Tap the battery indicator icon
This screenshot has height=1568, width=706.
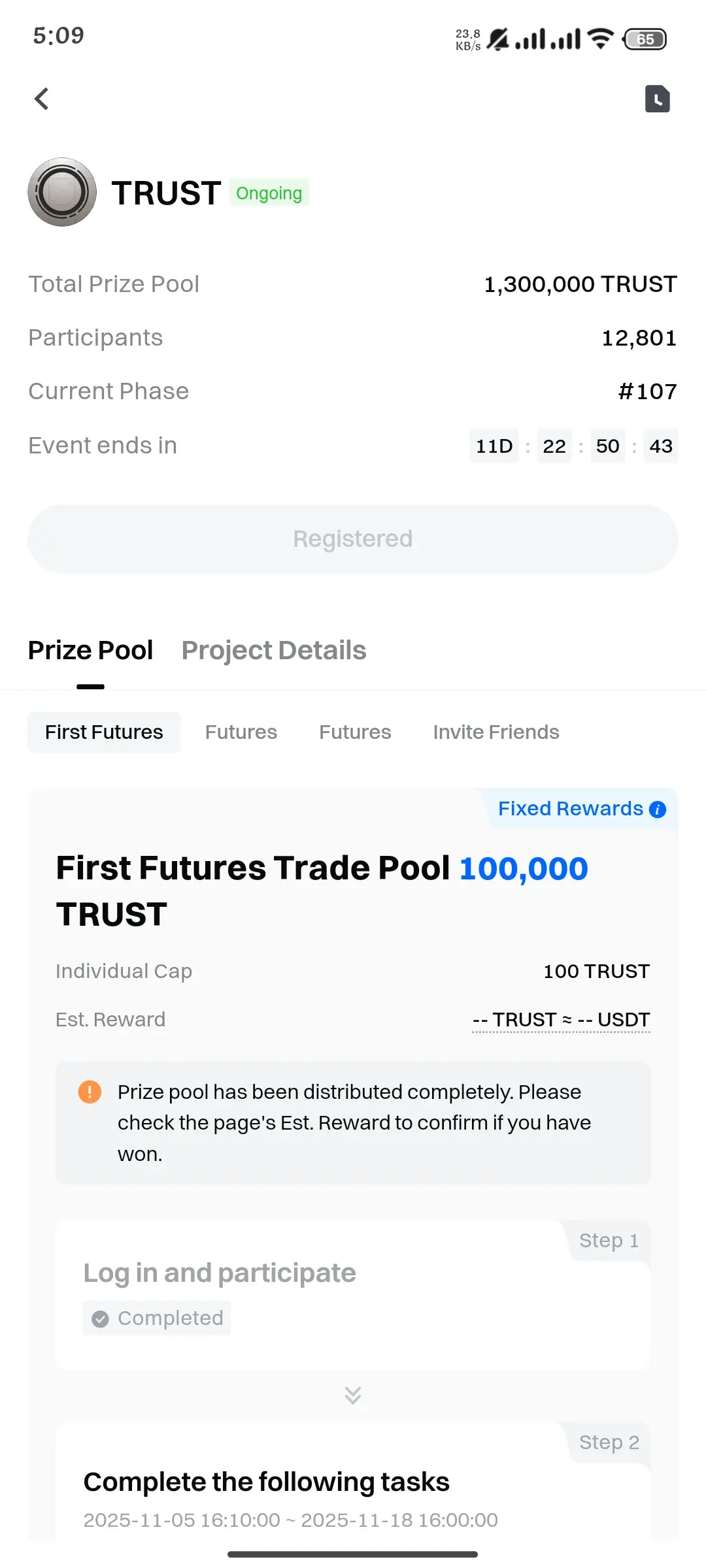pos(645,39)
